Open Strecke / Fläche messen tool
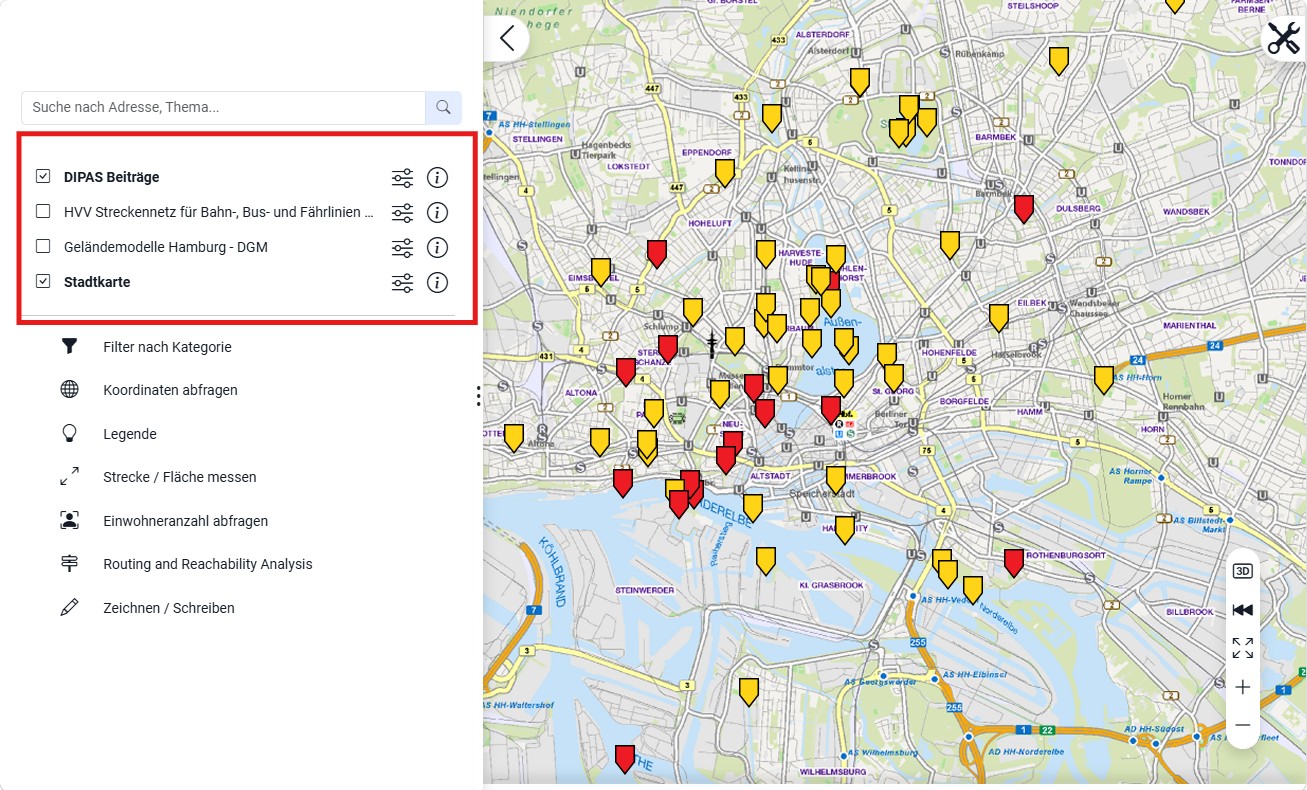Viewport: 1307px width, 790px height. point(180,477)
